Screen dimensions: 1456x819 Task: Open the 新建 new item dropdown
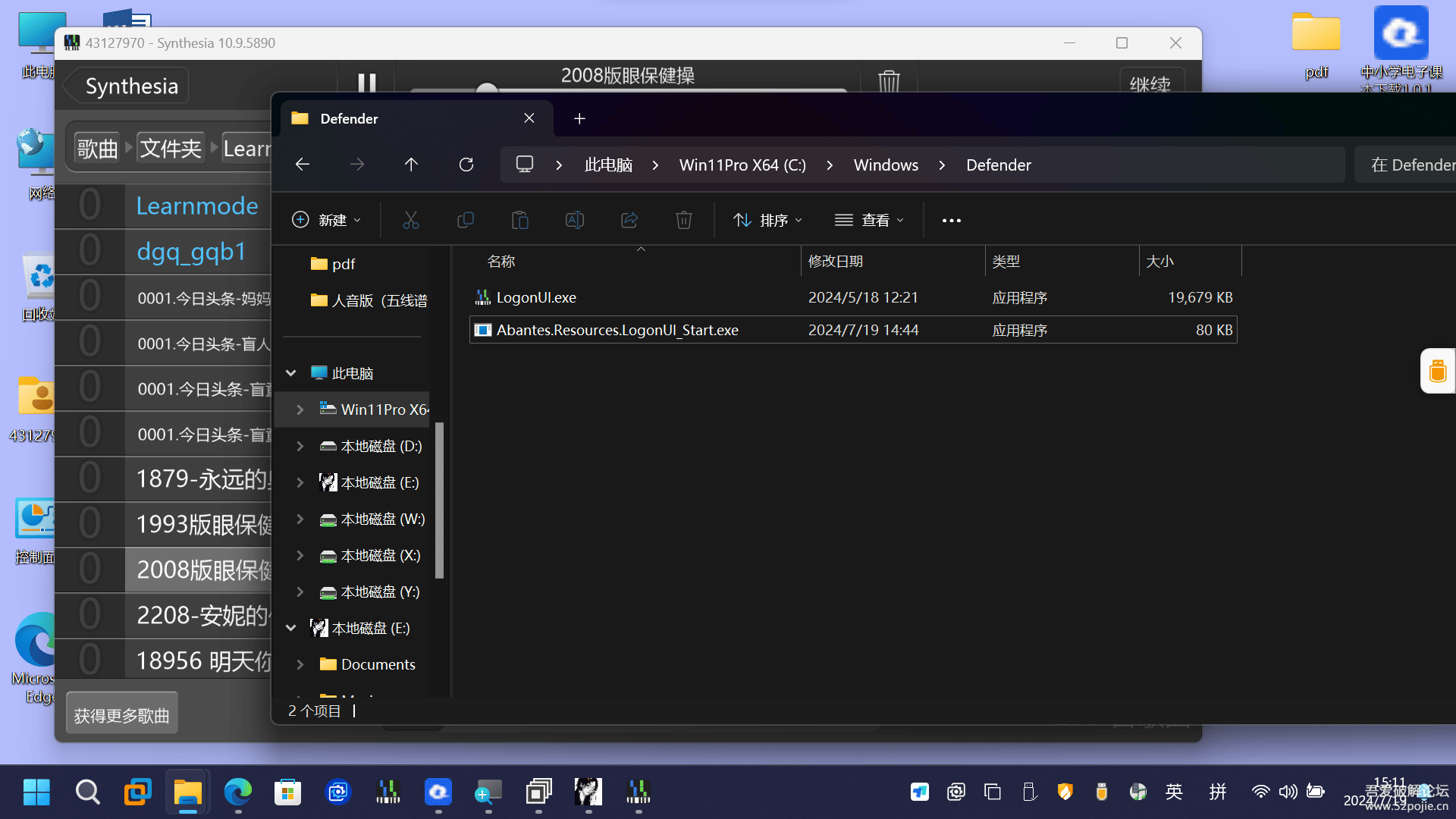327,220
